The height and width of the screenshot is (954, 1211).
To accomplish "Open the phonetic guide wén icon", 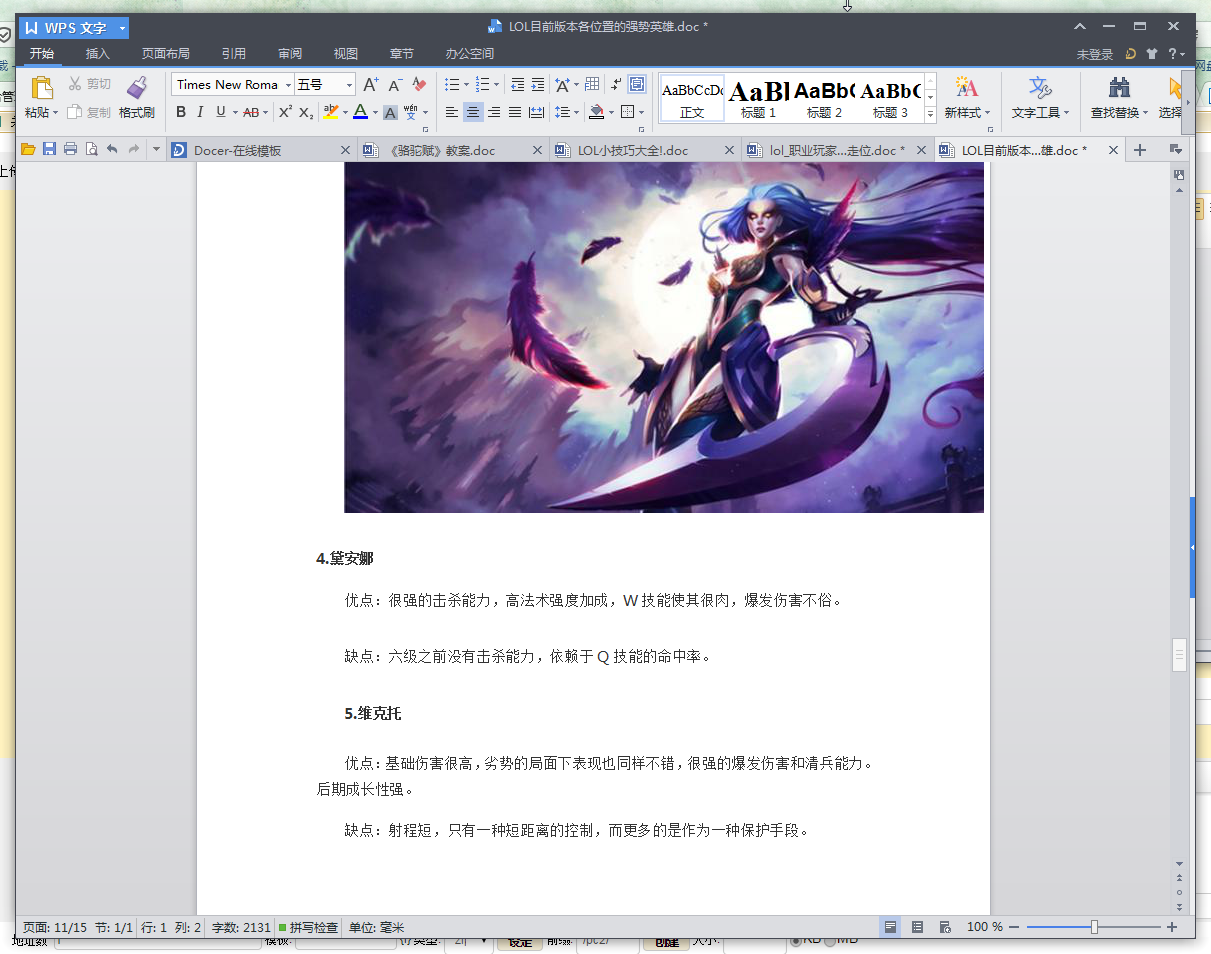I will point(411,111).
